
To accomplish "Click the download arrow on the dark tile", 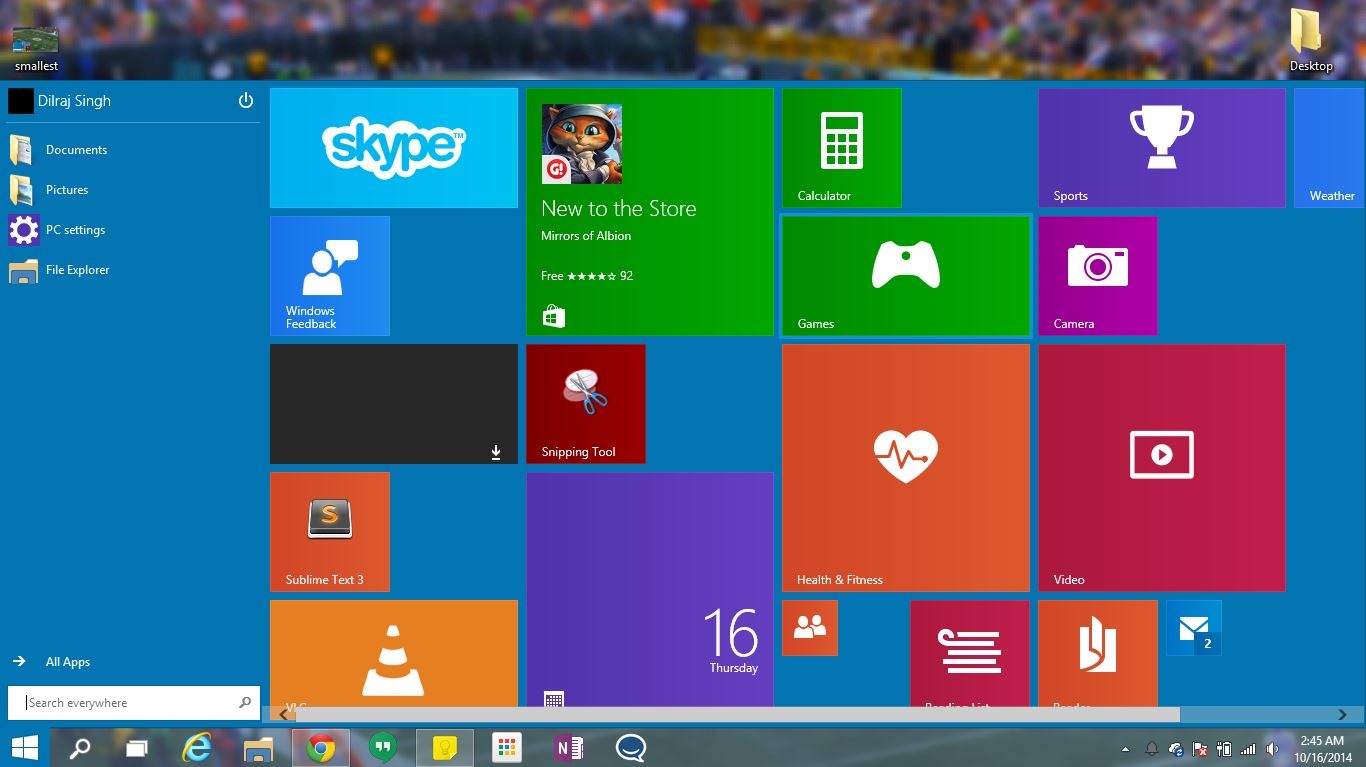I will coord(496,453).
